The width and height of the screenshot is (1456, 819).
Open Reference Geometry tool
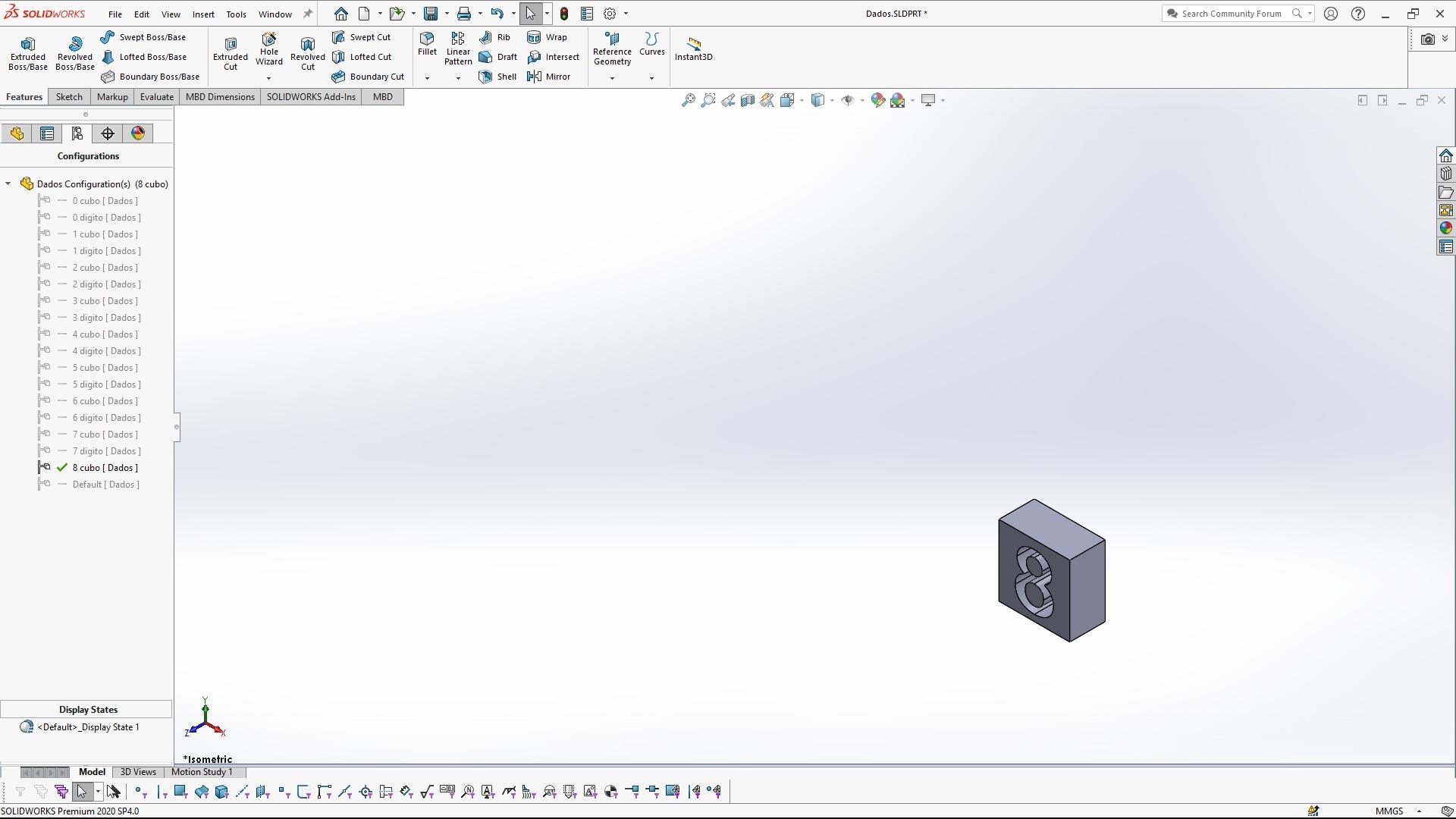(x=612, y=49)
